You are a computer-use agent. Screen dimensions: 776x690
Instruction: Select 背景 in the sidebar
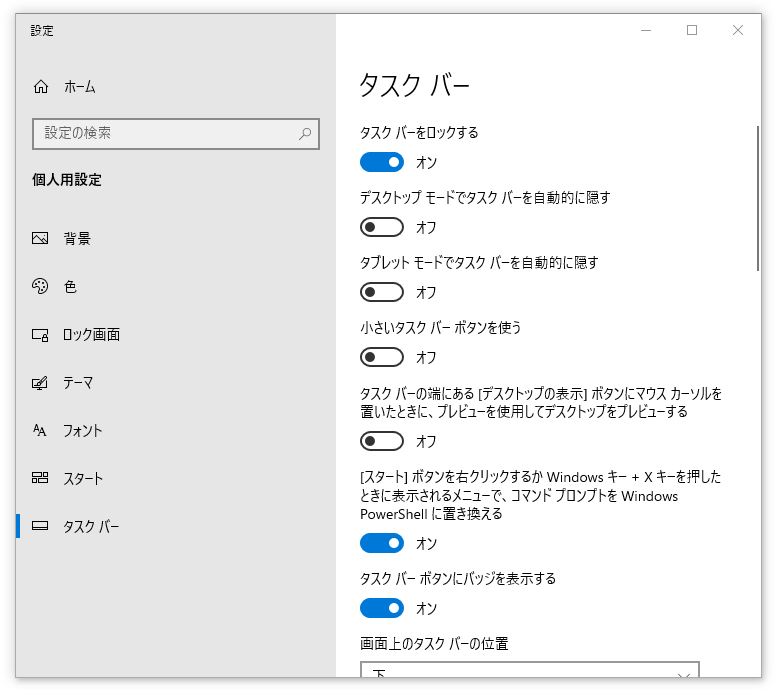click(x=176, y=238)
